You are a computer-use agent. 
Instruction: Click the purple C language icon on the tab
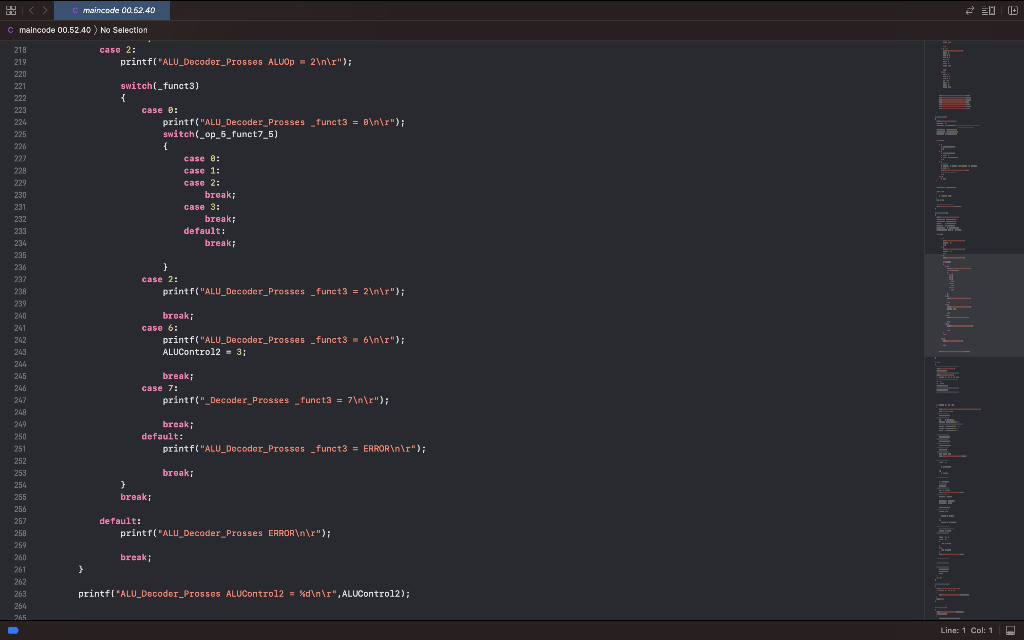click(x=76, y=10)
